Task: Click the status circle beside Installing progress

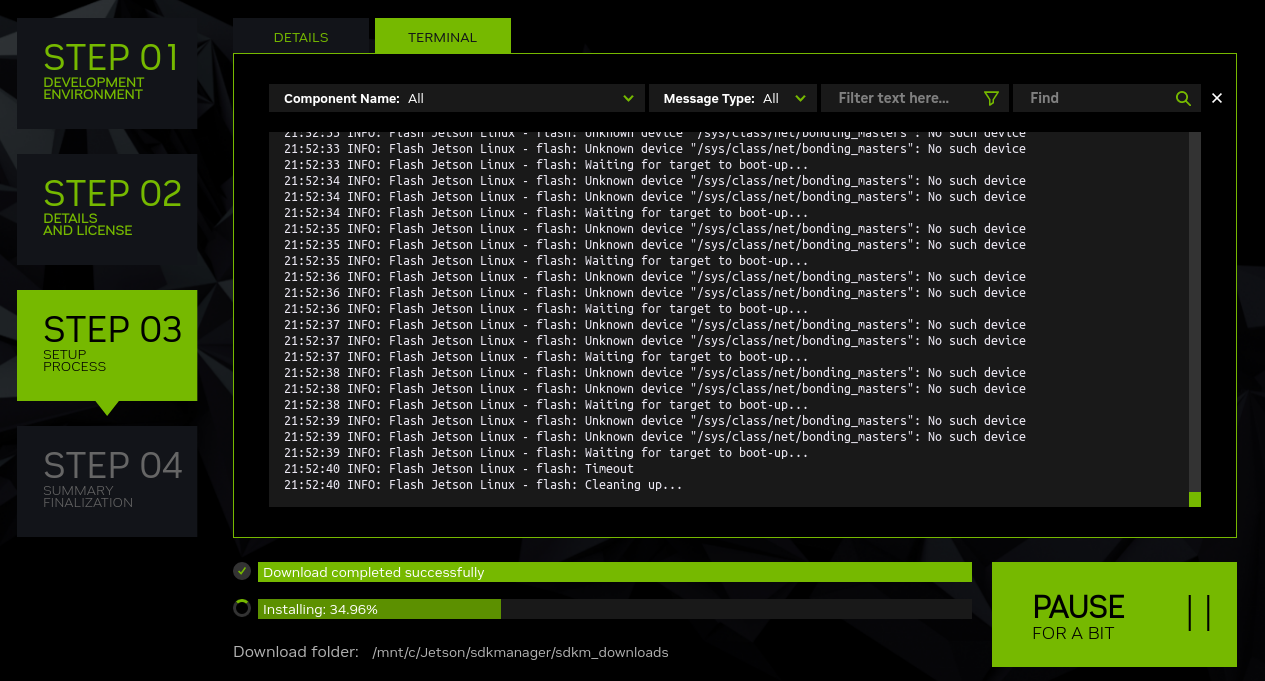Action: pyautogui.click(x=241, y=607)
